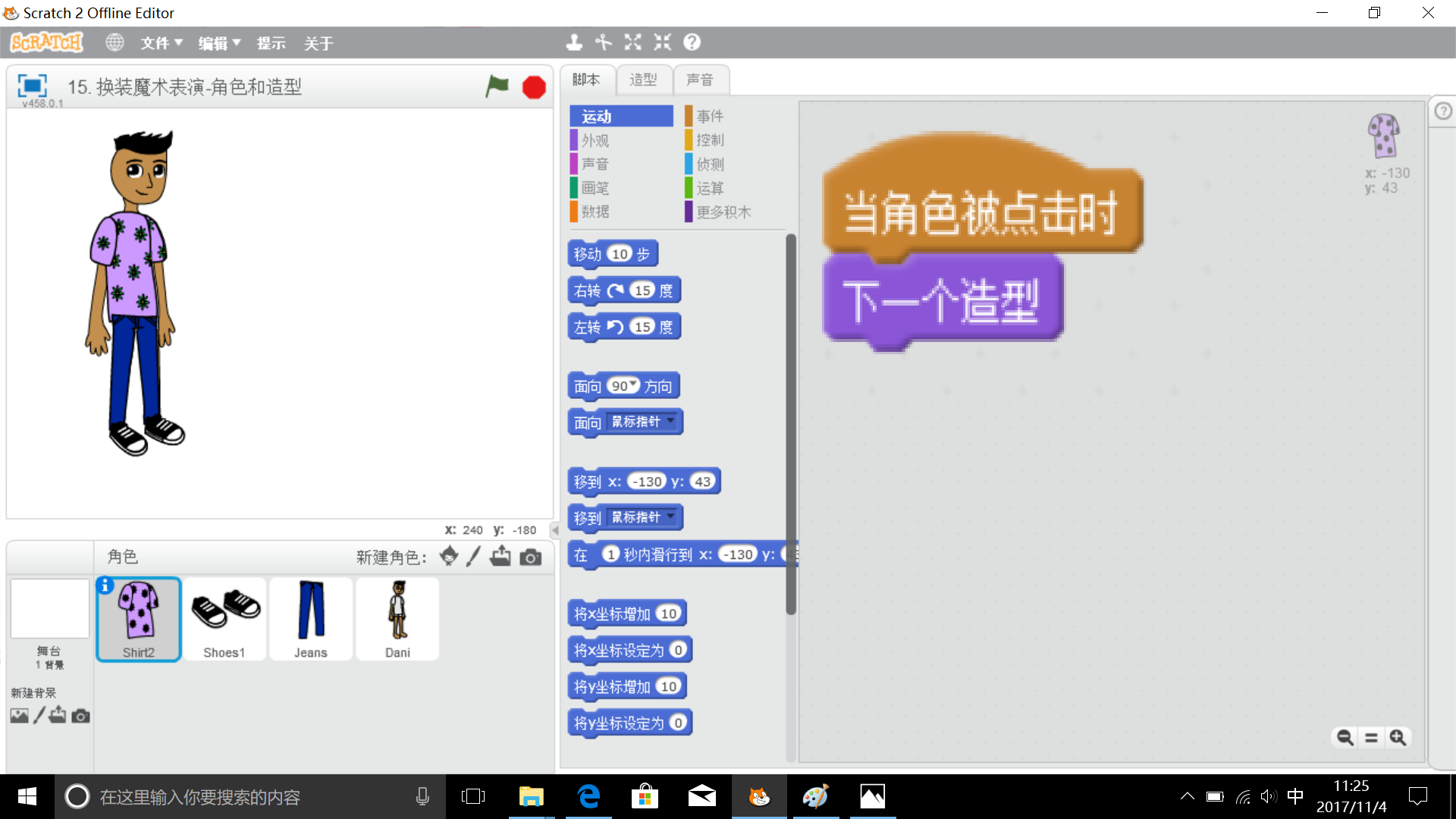Image resolution: width=1456 pixels, height=819 pixels.
Task: Click the Scratch logo
Action: (47, 42)
